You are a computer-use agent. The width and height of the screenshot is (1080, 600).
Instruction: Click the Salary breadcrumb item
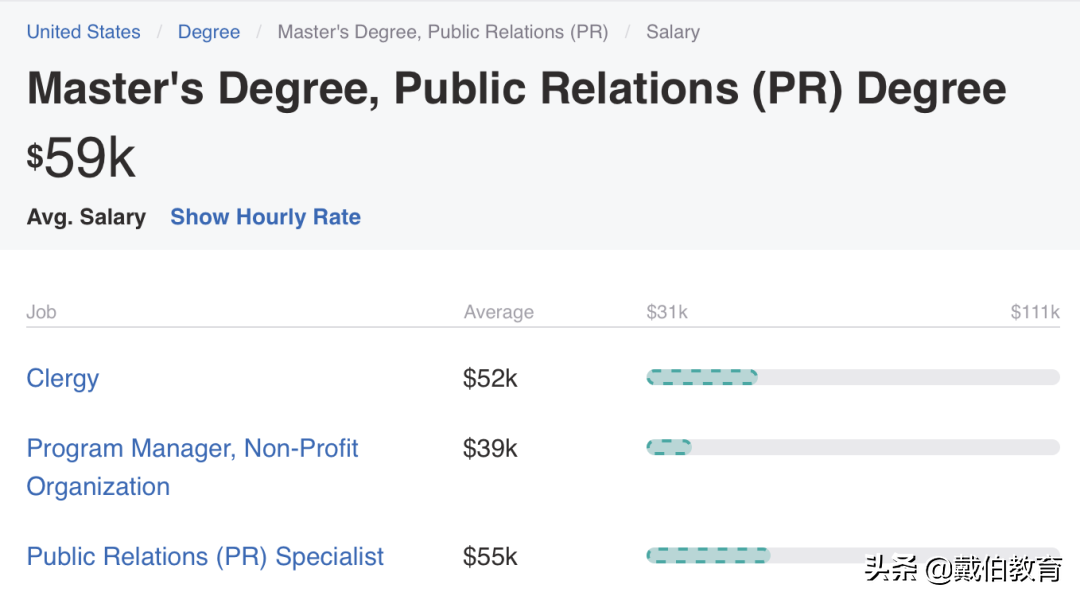[x=673, y=32]
